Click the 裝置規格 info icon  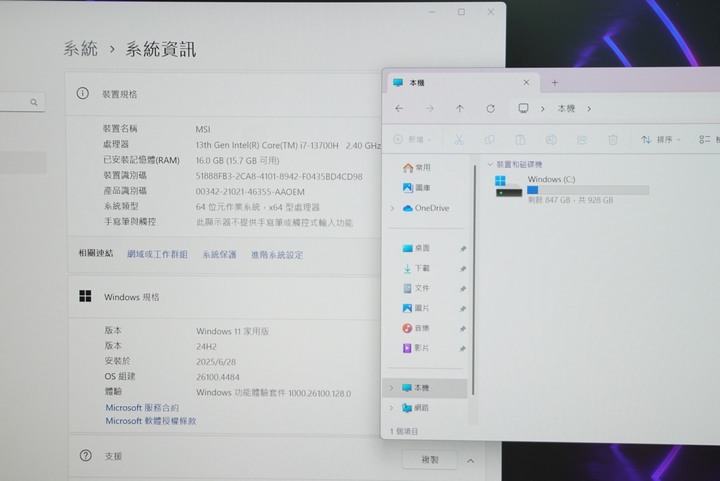point(83,94)
